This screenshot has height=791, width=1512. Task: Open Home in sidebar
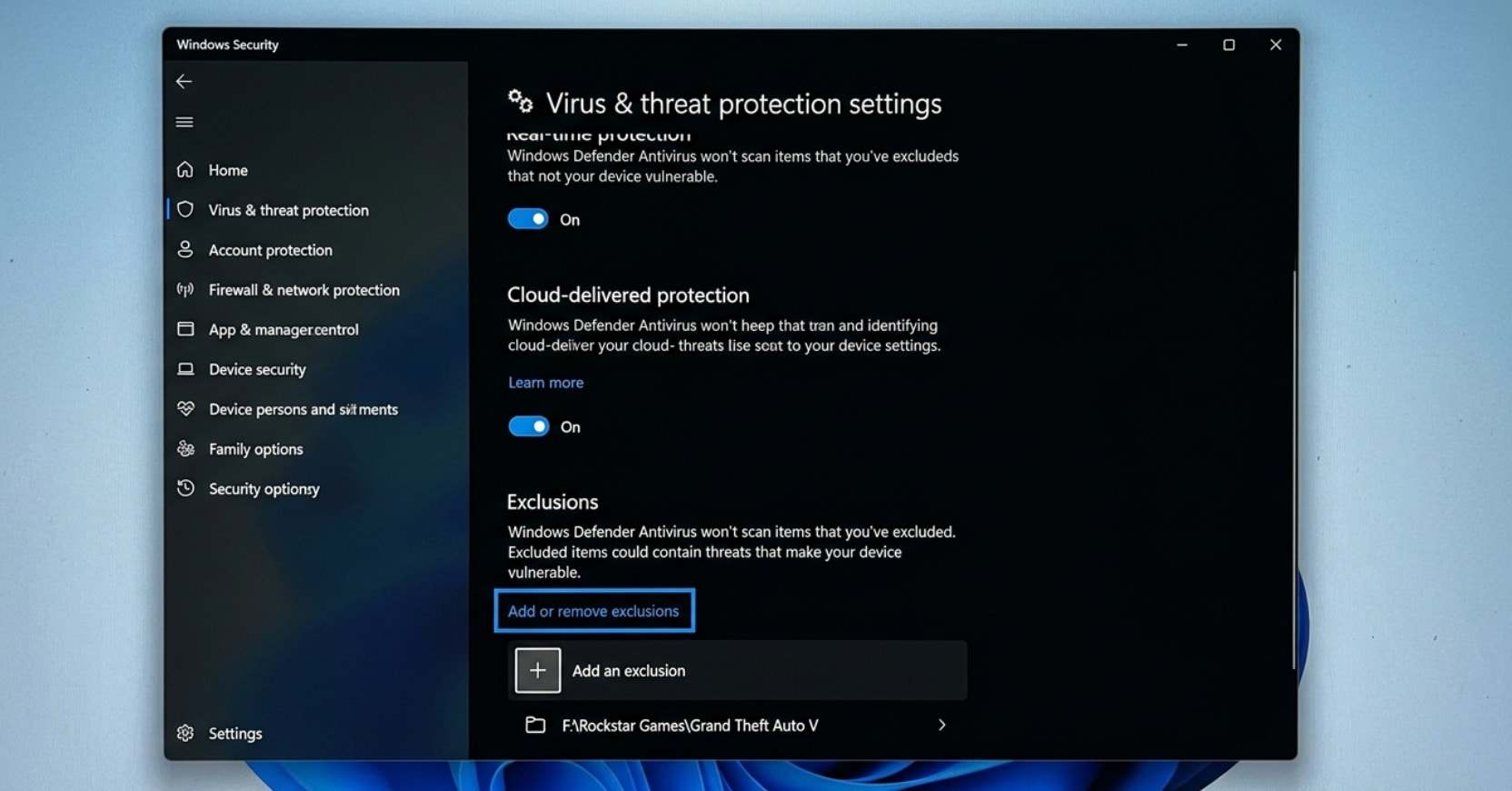pyautogui.click(x=228, y=170)
